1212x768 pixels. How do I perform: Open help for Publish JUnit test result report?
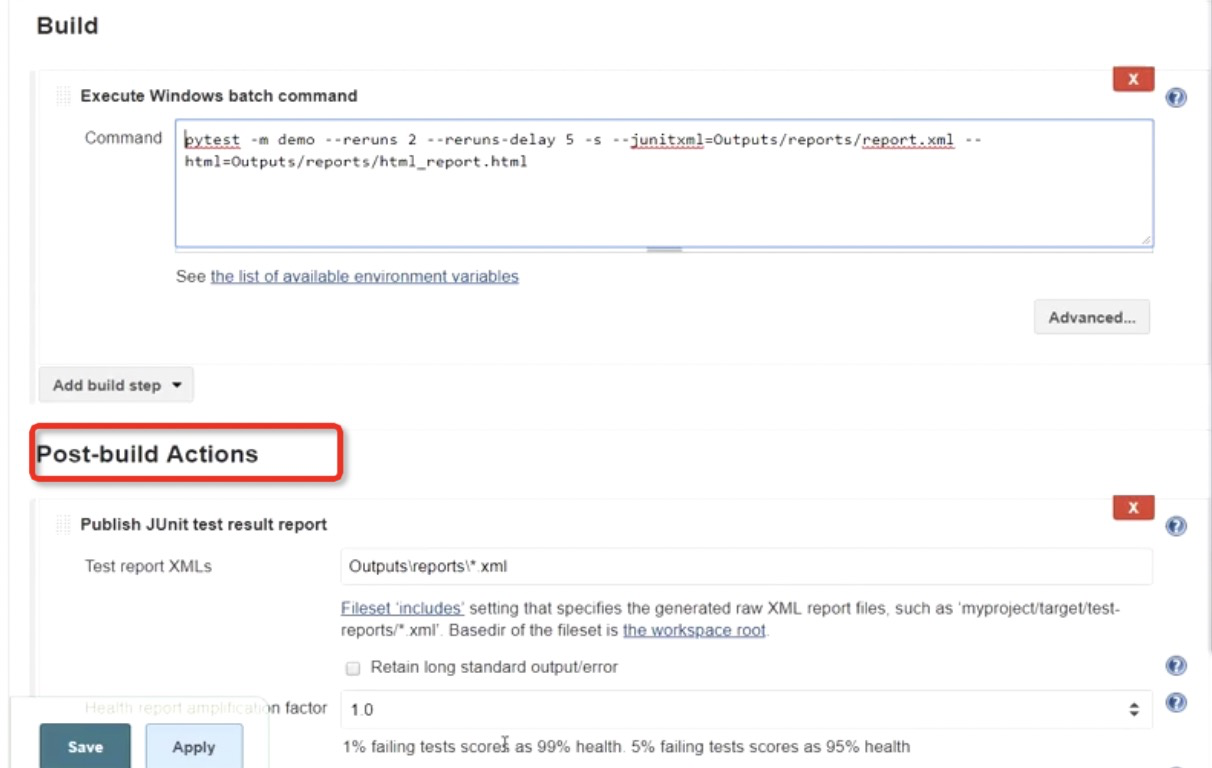(1176, 526)
